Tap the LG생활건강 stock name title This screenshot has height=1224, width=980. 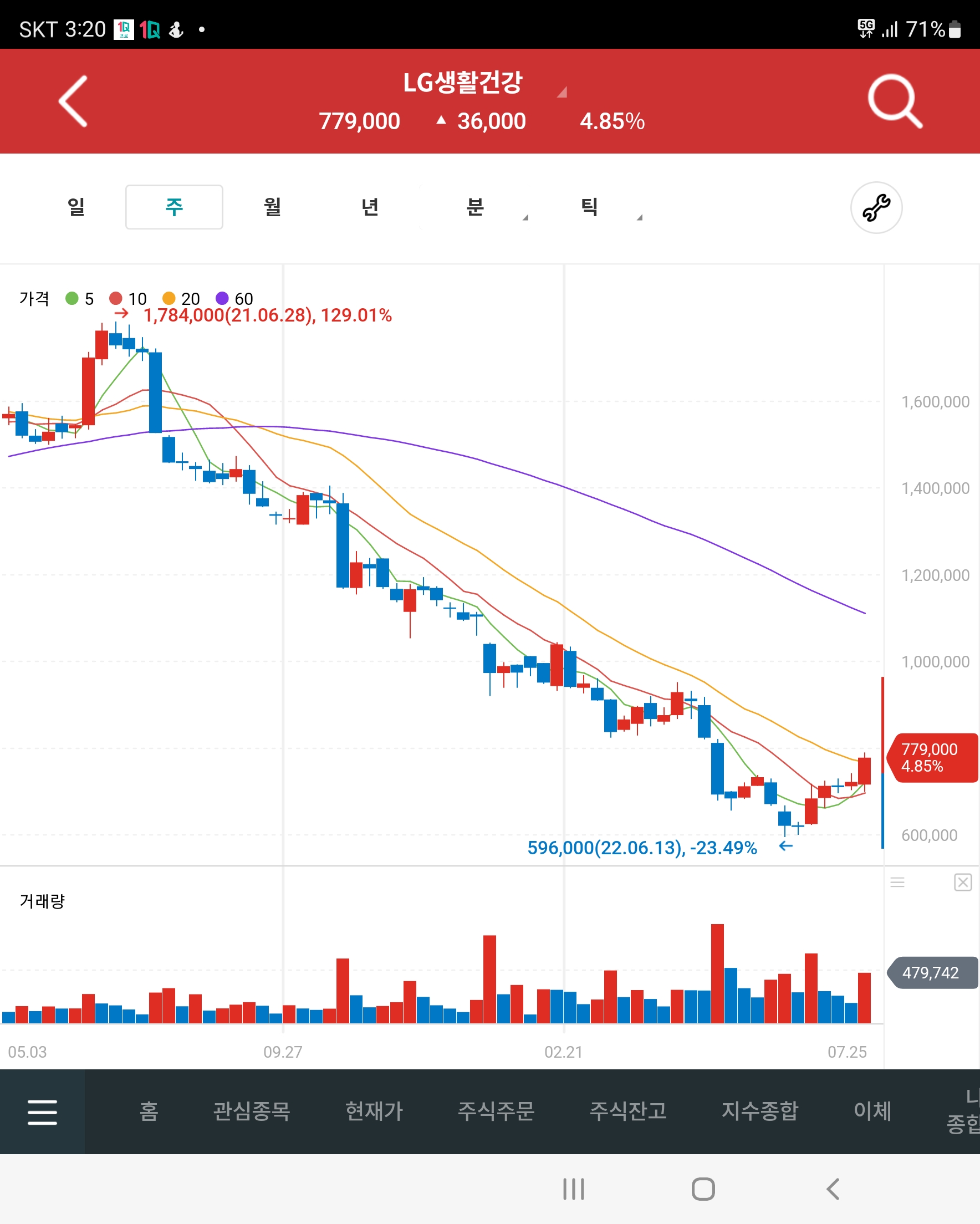462,83
